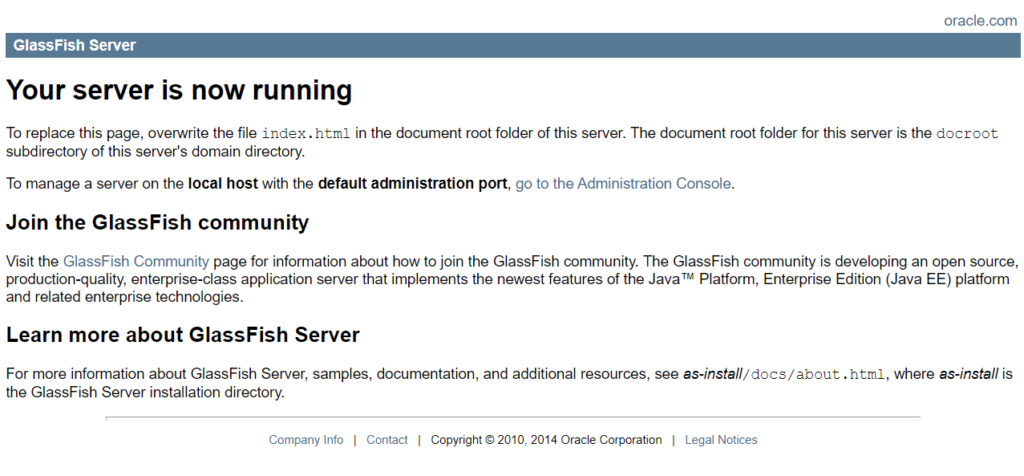The image size is (1024, 476).
Task: Click the docroot monospace word
Action: (x=967, y=134)
